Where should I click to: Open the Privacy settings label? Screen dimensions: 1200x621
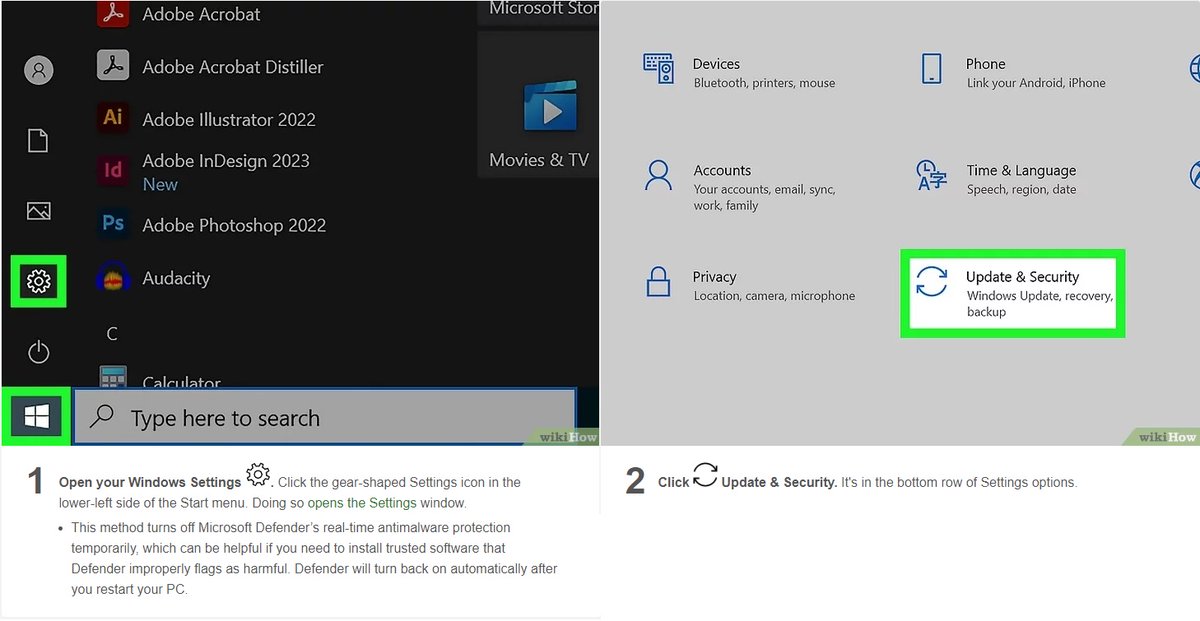[714, 277]
